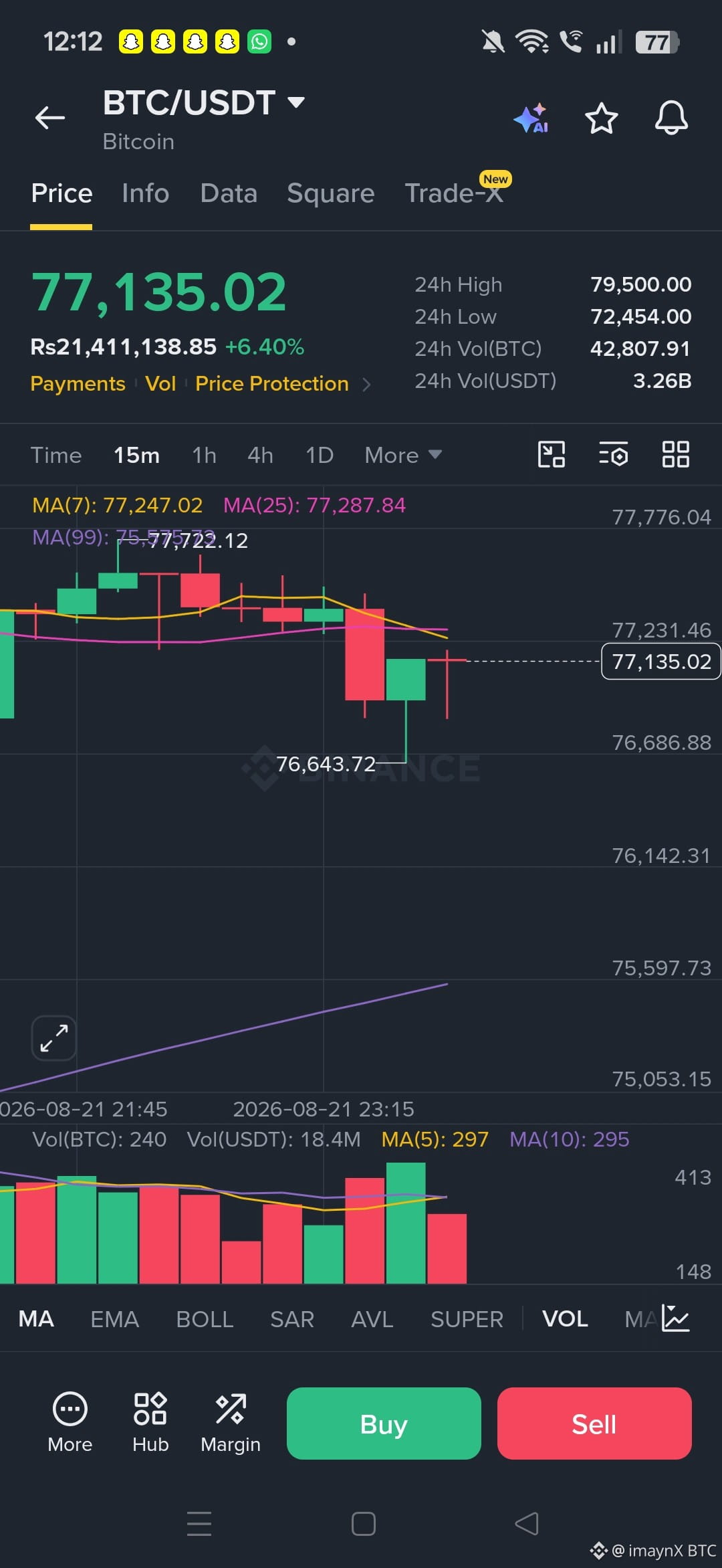Open price alert bell icon
This screenshot has height=1568, width=722.
(x=671, y=118)
